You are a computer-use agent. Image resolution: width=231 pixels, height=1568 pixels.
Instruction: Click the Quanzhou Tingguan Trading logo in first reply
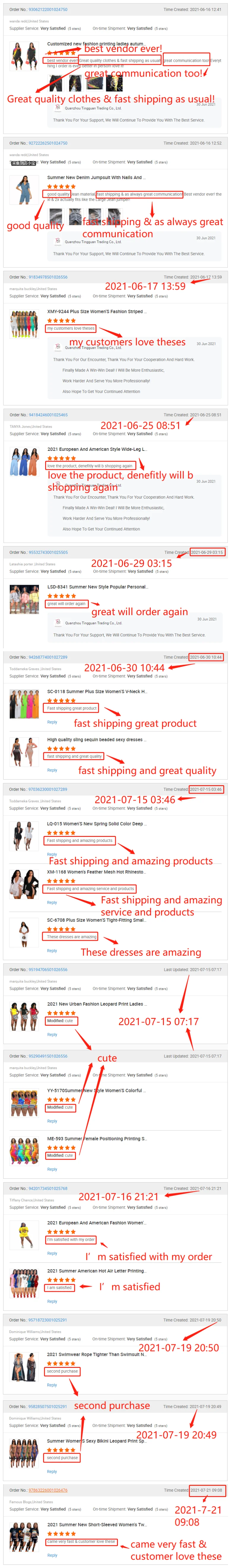click(x=58, y=108)
